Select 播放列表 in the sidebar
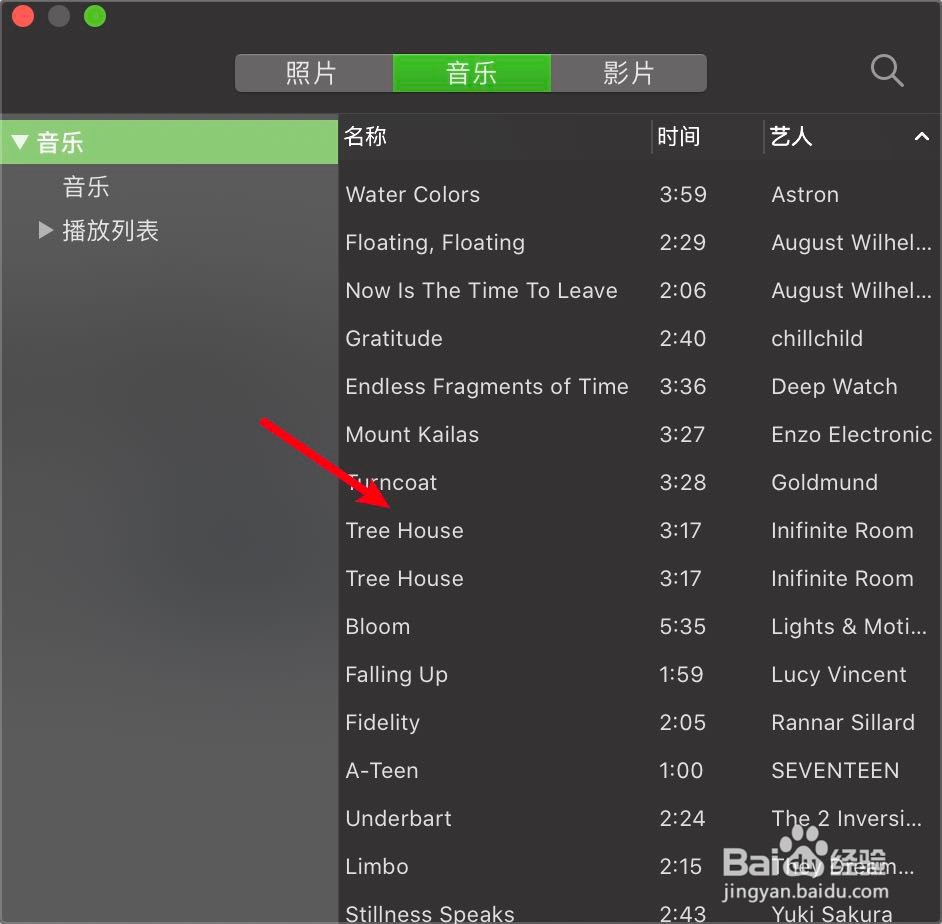The height and width of the screenshot is (924, 942). 111,231
